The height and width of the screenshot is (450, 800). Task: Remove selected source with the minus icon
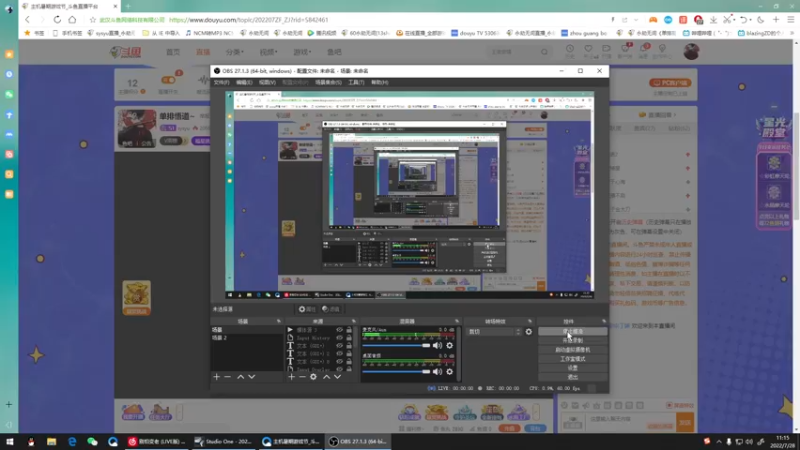point(302,377)
